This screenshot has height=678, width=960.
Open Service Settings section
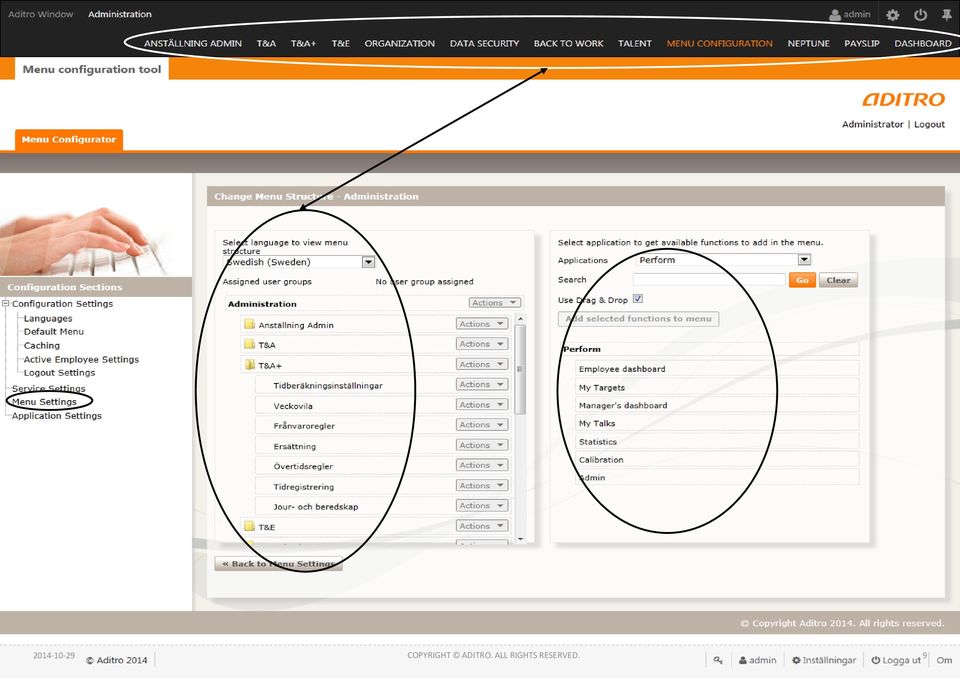click(x=48, y=388)
